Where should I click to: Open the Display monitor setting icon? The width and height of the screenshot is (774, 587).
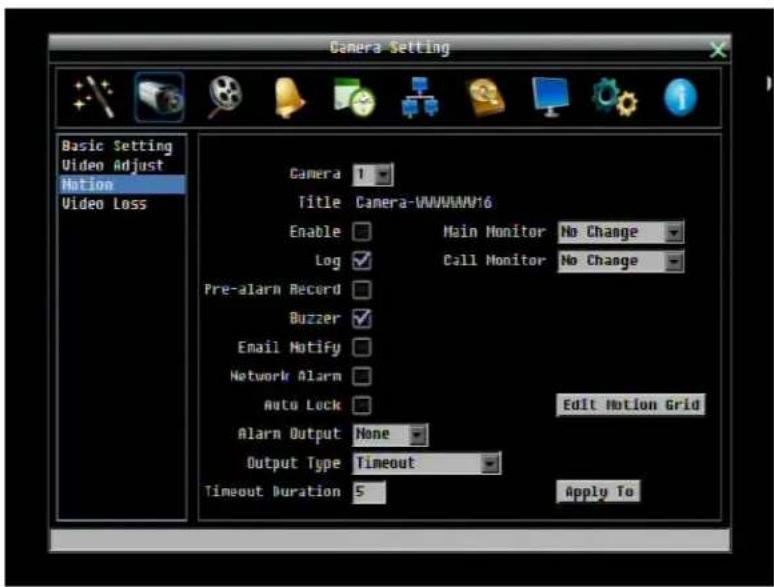550,97
